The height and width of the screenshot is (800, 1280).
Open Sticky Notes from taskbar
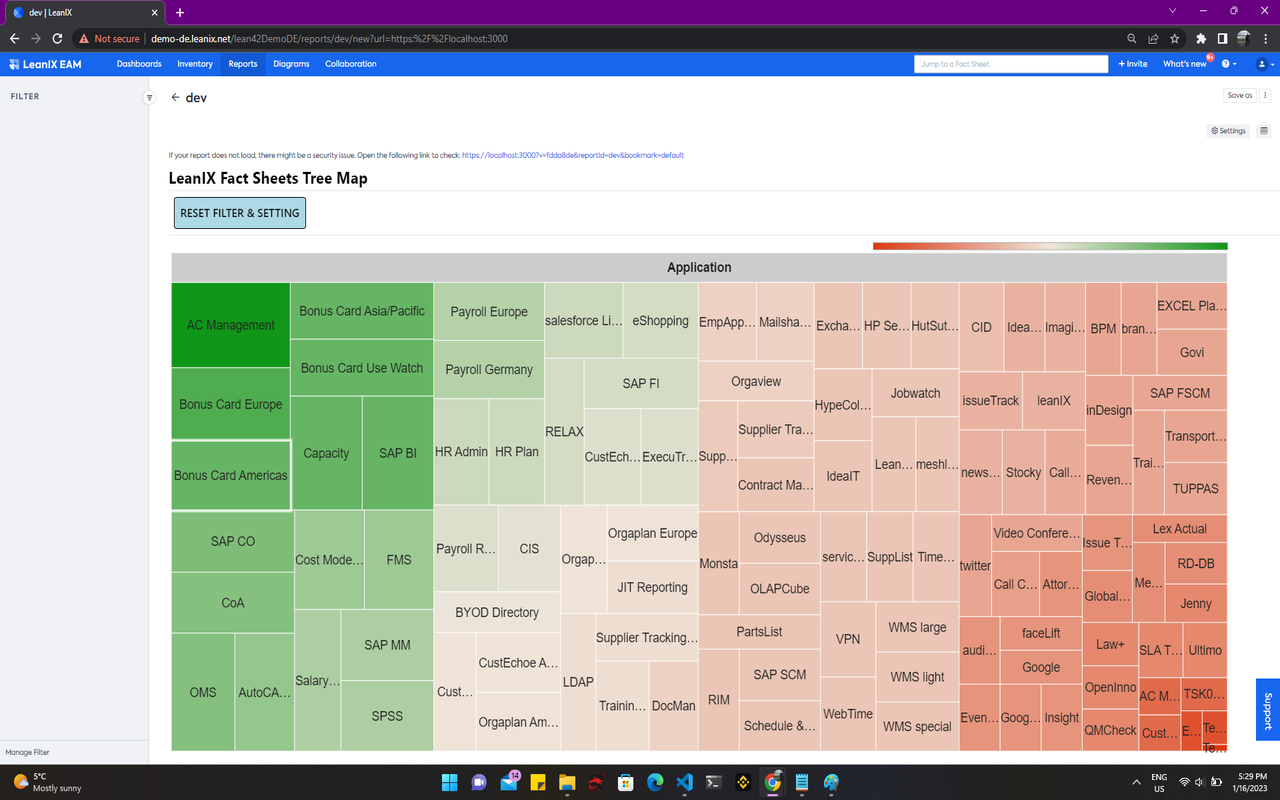pyautogui.click(x=537, y=782)
